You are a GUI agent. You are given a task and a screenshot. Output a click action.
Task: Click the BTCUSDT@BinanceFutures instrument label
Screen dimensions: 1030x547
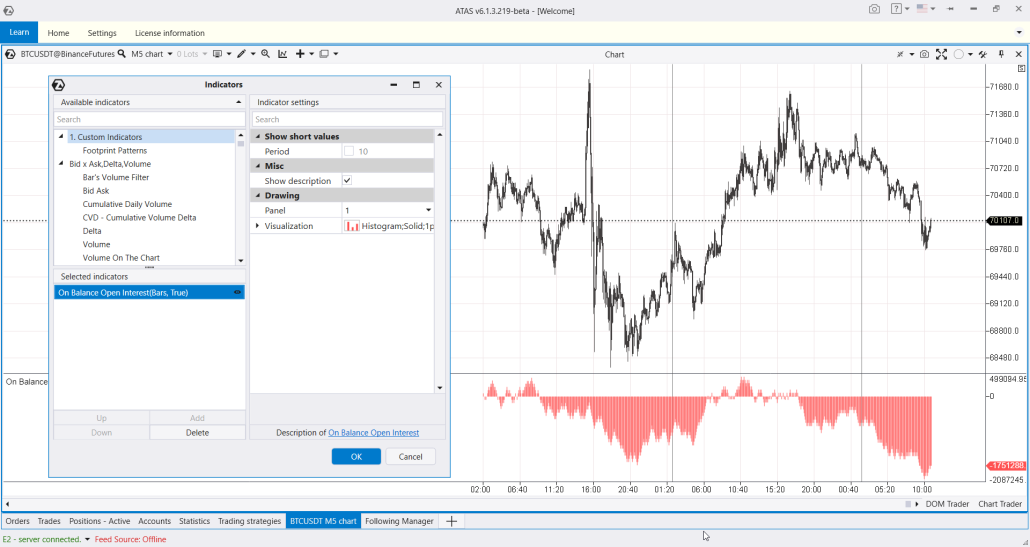click(x=68, y=54)
